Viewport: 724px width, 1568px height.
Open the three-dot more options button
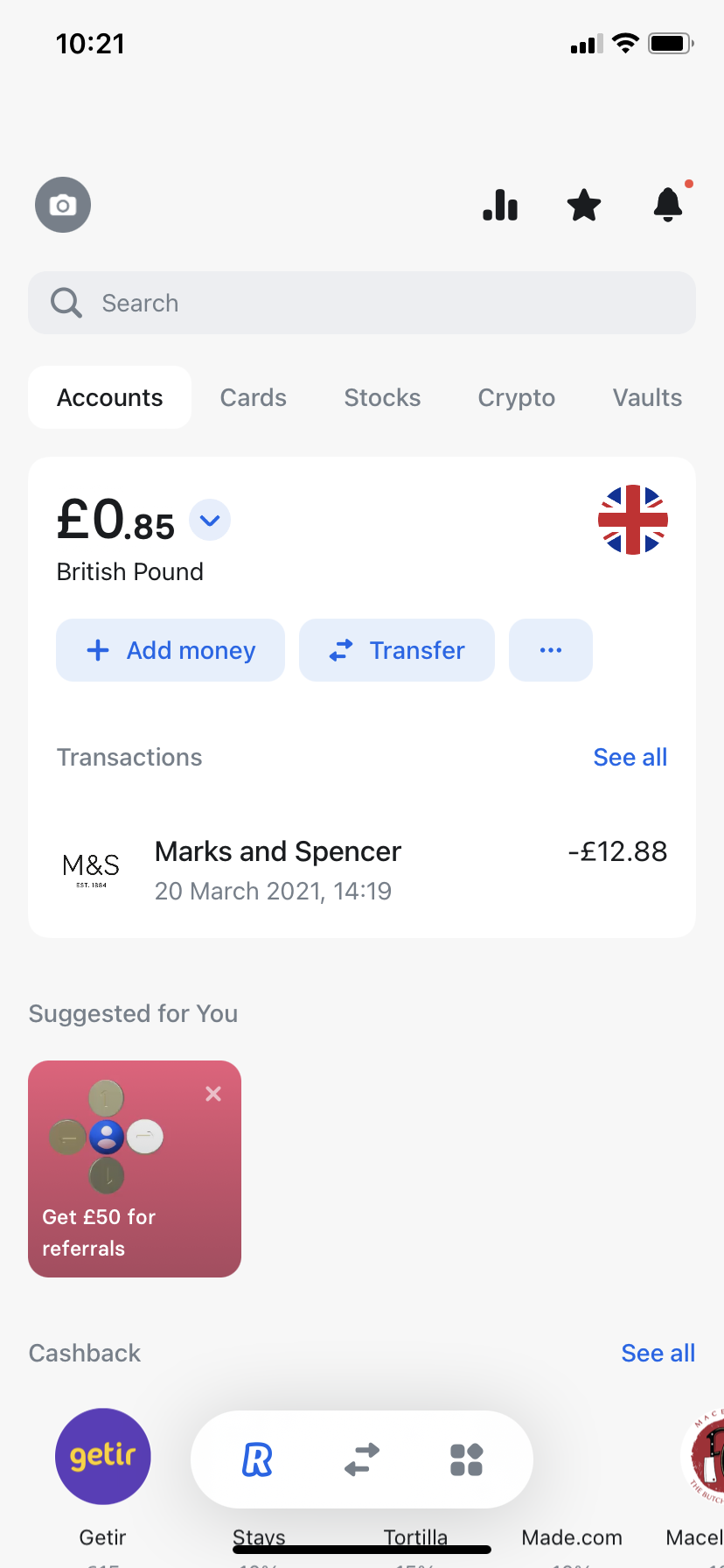pyautogui.click(x=551, y=650)
